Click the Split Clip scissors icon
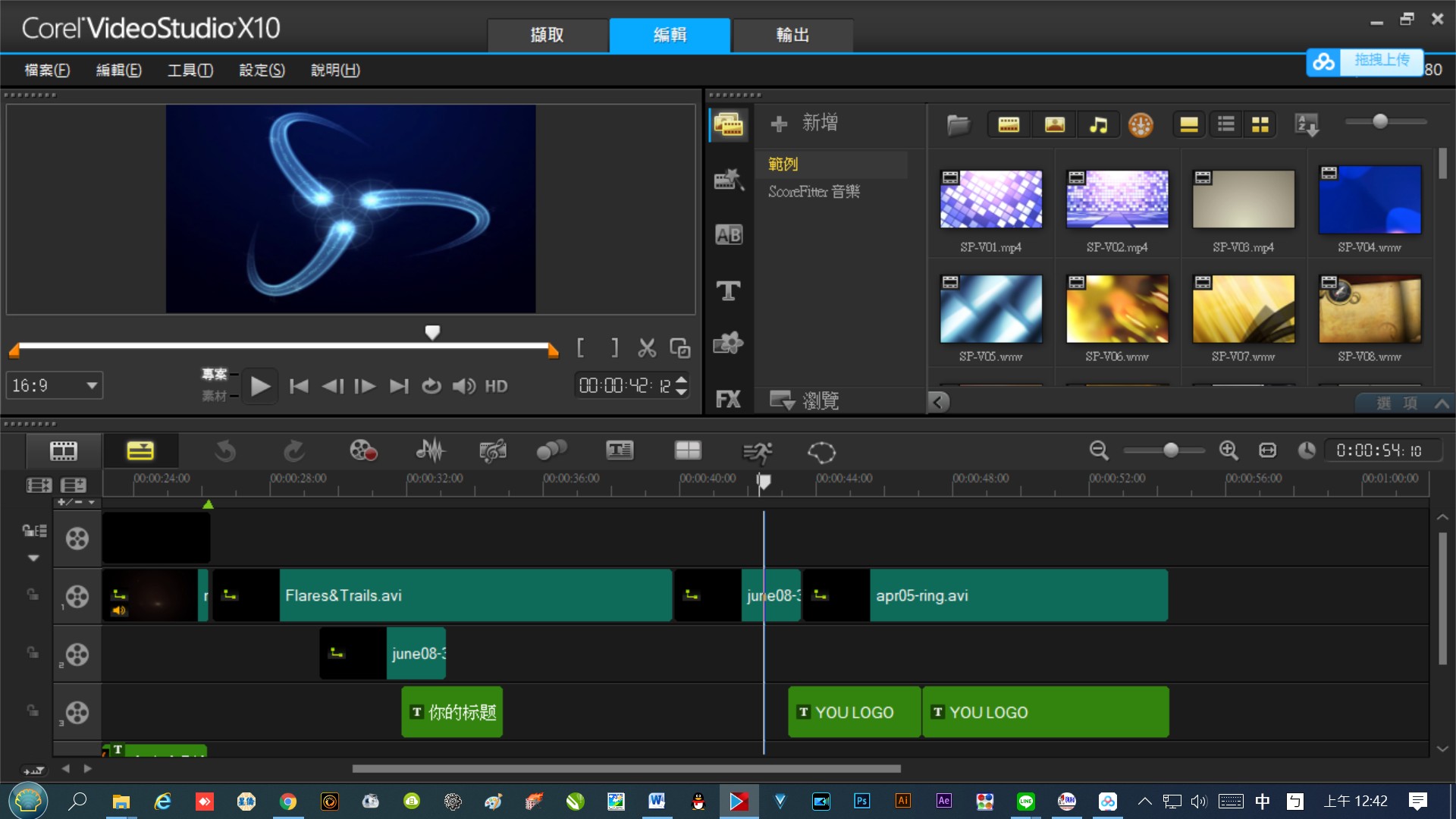1456x819 pixels. [647, 348]
